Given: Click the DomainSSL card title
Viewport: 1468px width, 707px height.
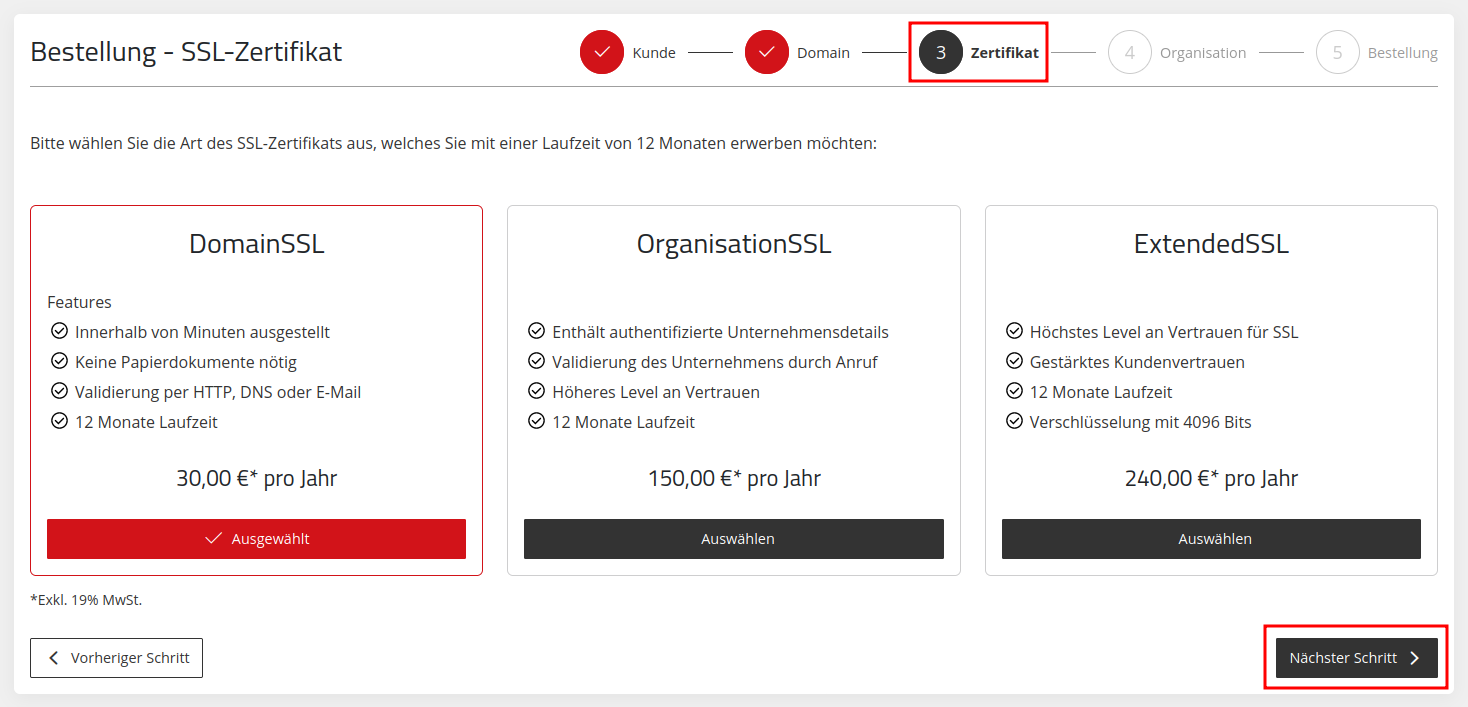Looking at the screenshot, I should tap(257, 244).
